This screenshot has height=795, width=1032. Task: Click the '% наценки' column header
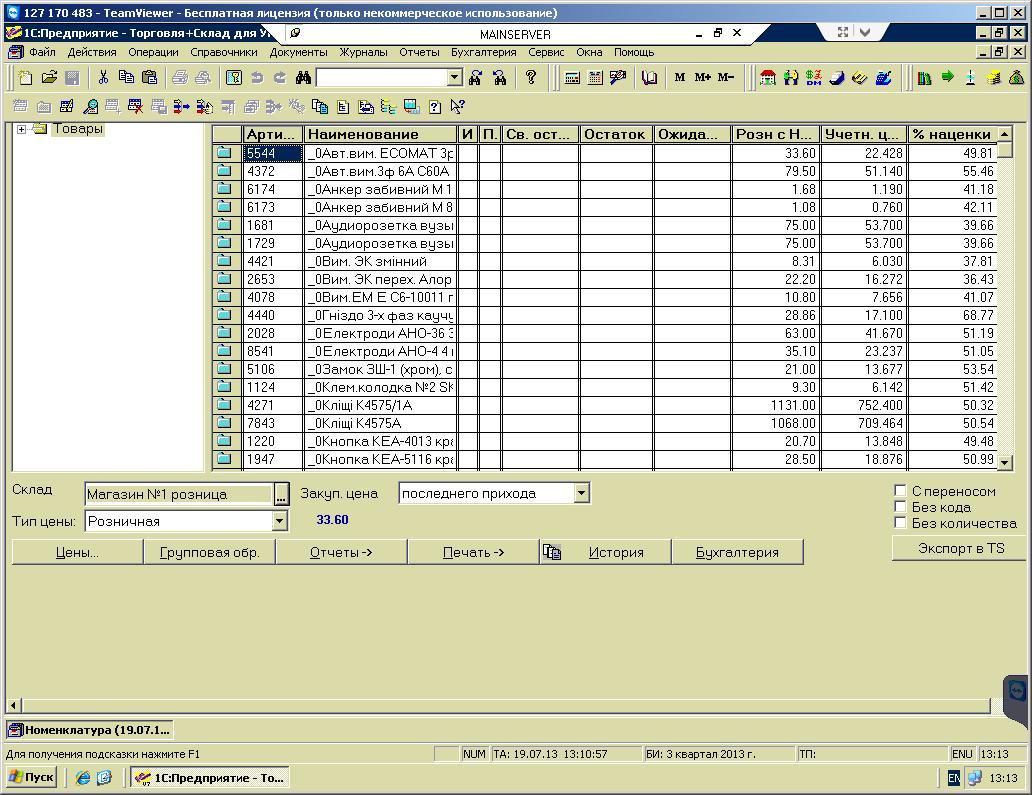pos(953,134)
